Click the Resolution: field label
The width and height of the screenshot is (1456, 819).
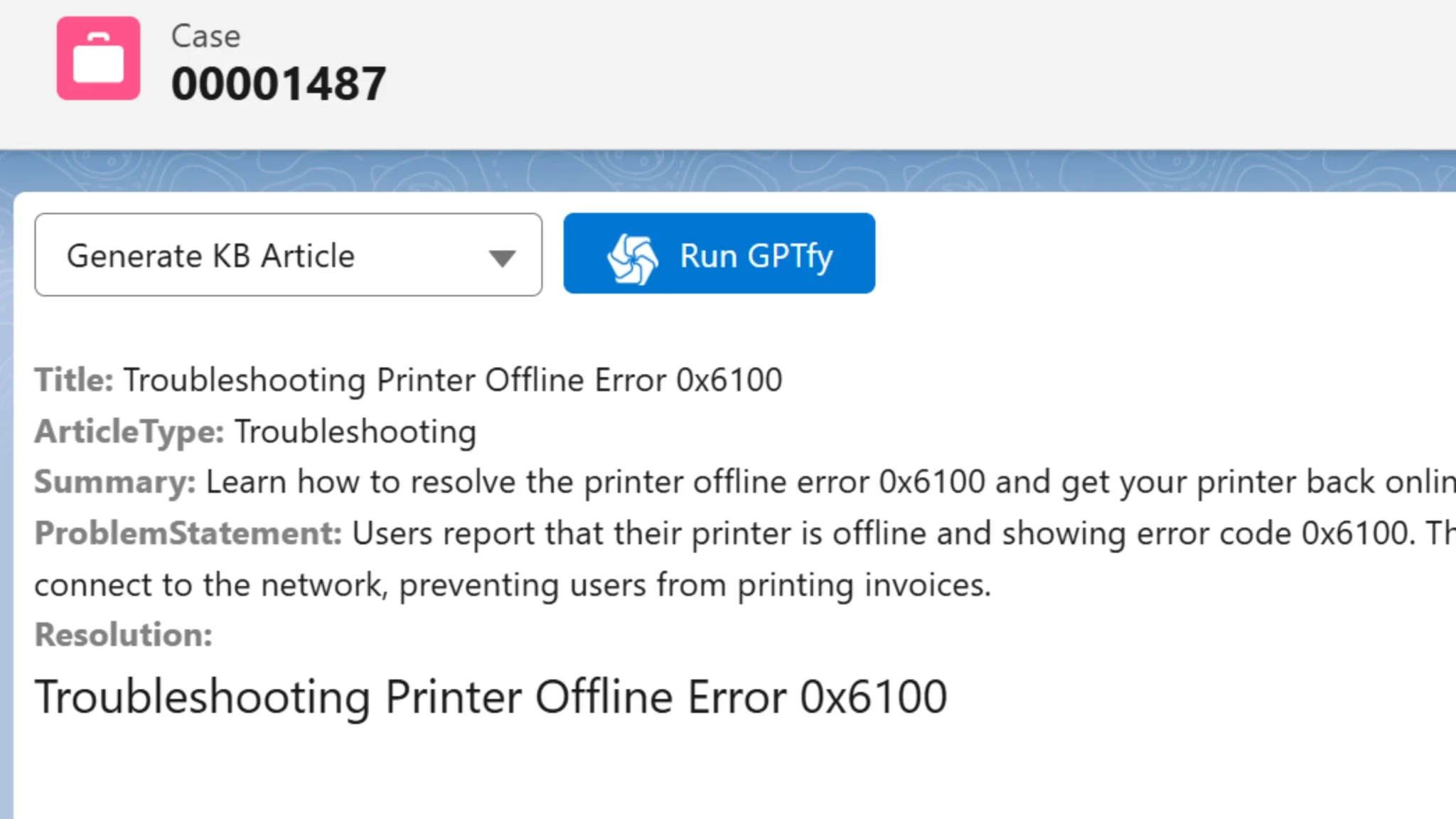click(x=123, y=635)
